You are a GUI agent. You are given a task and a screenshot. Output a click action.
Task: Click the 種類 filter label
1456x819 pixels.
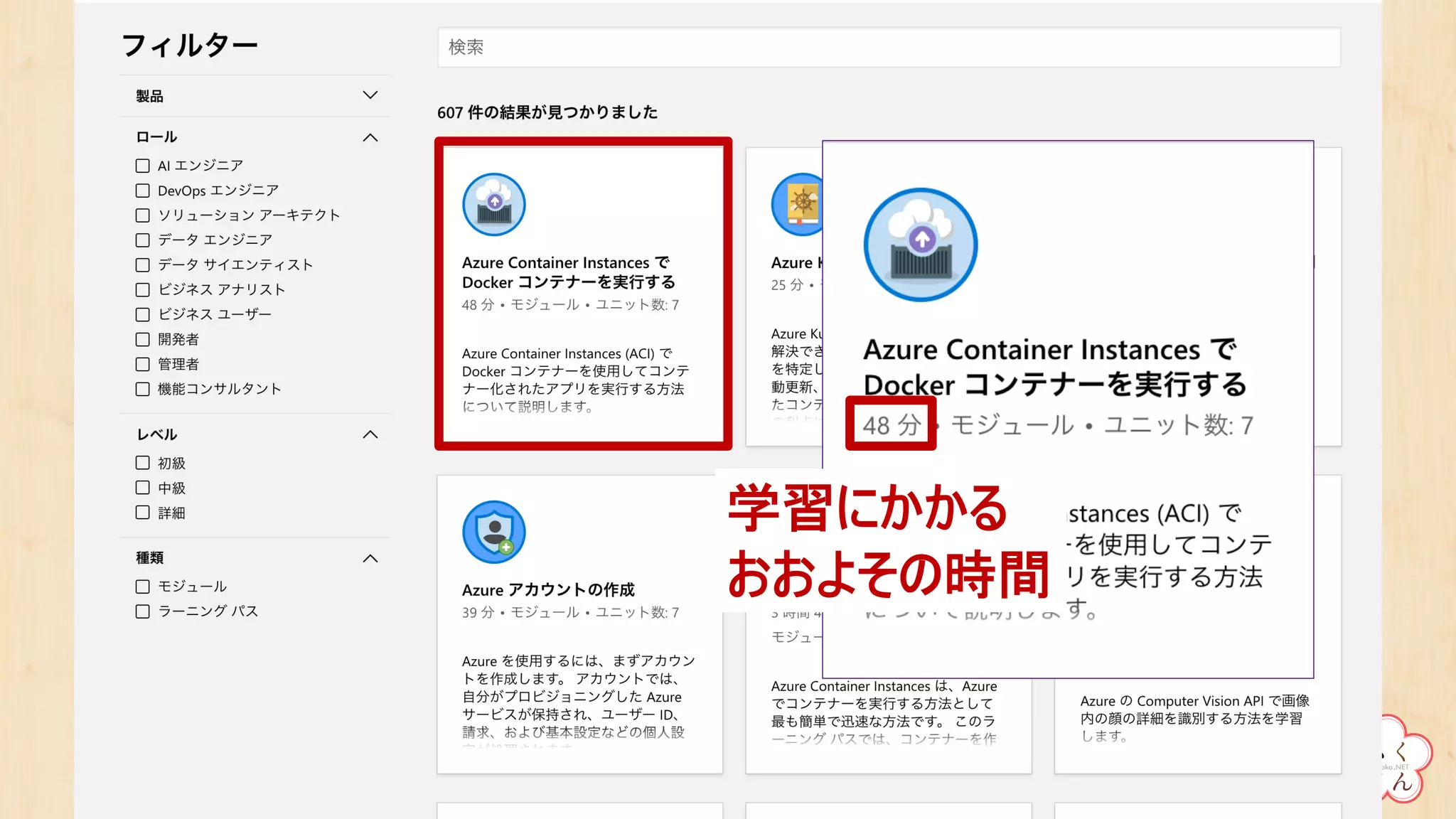coord(150,558)
